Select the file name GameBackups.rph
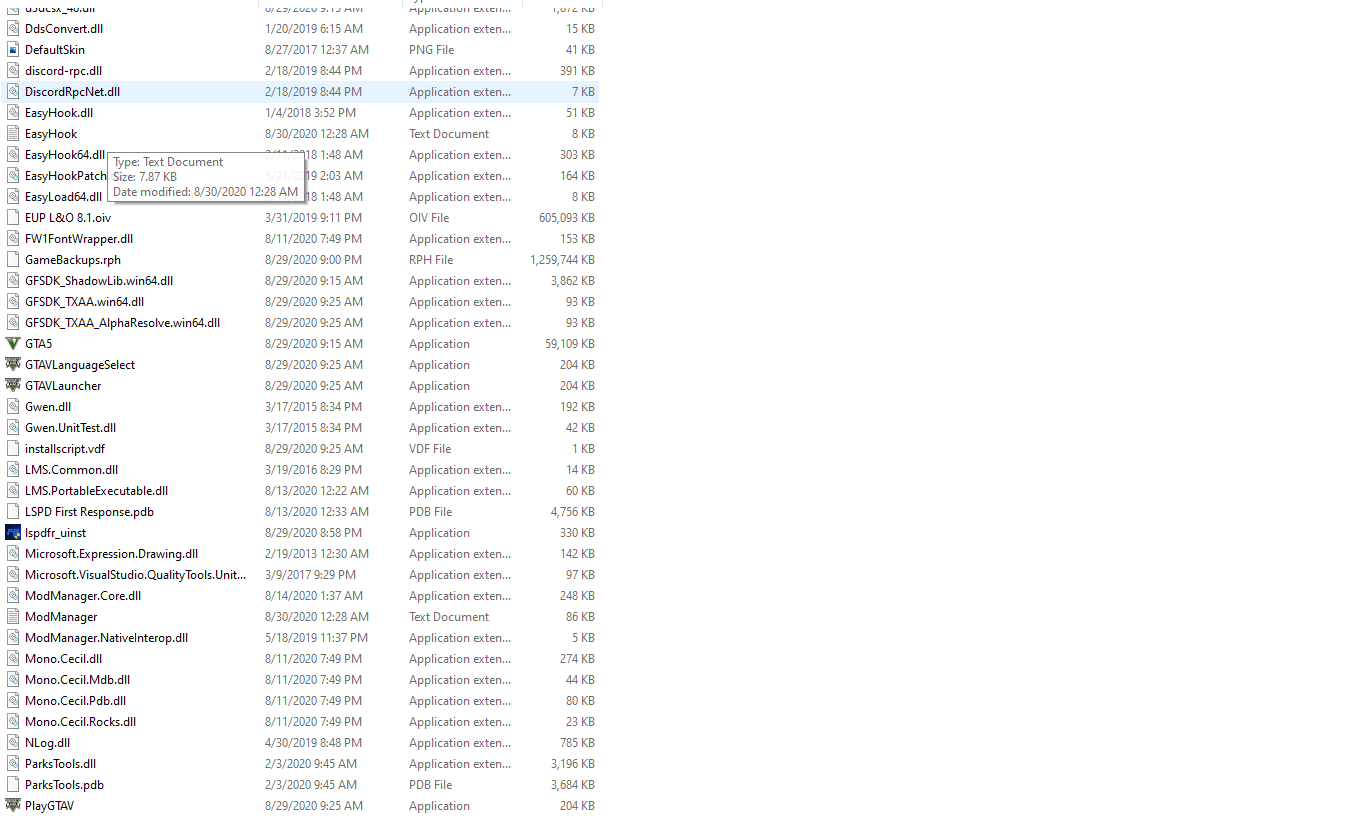The width and height of the screenshot is (1356, 816). [x=73, y=260]
